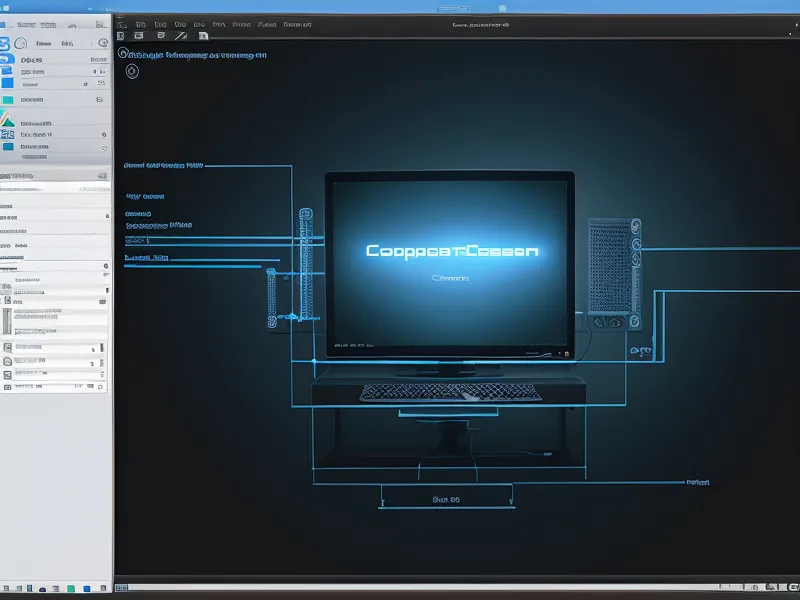Image resolution: width=800 pixels, height=600 pixels.
Task: Click the window-shaped icon in dark toolbar
Action: 138,36
